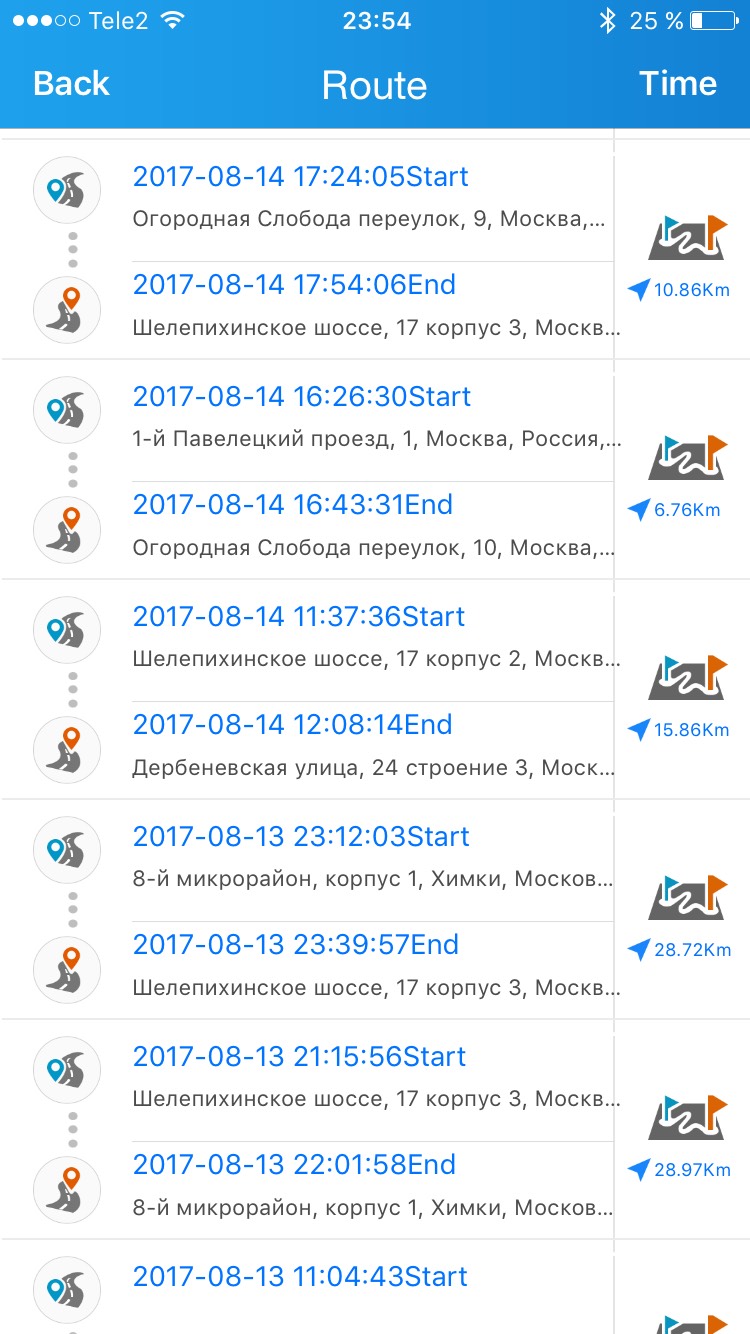The width and height of the screenshot is (750, 1334).
Task: Select the 2017-08-13 23:39:57End entry
Action: (x=296, y=945)
